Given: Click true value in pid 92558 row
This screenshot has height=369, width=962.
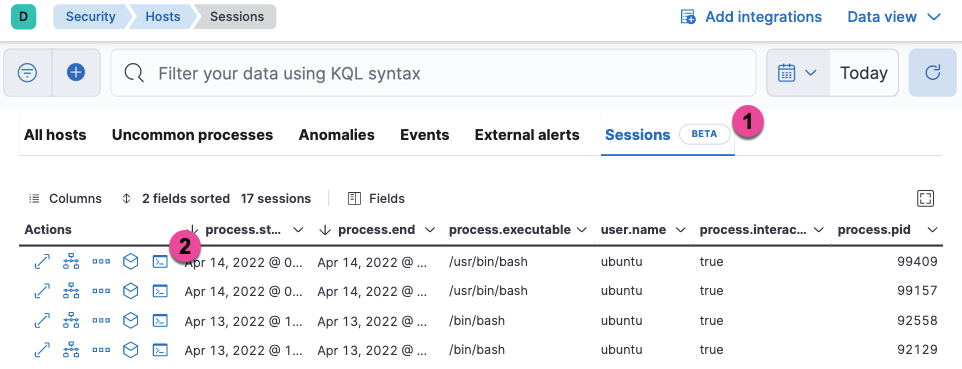Looking at the screenshot, I should 712,320.
